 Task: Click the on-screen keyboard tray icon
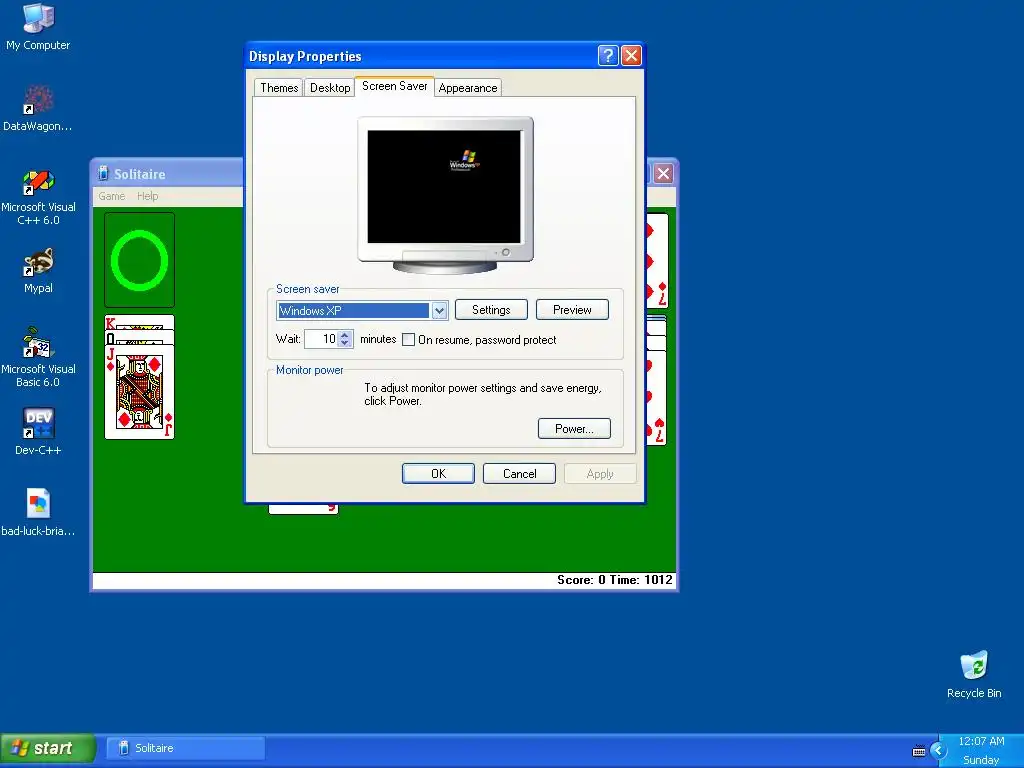point(919,751)
